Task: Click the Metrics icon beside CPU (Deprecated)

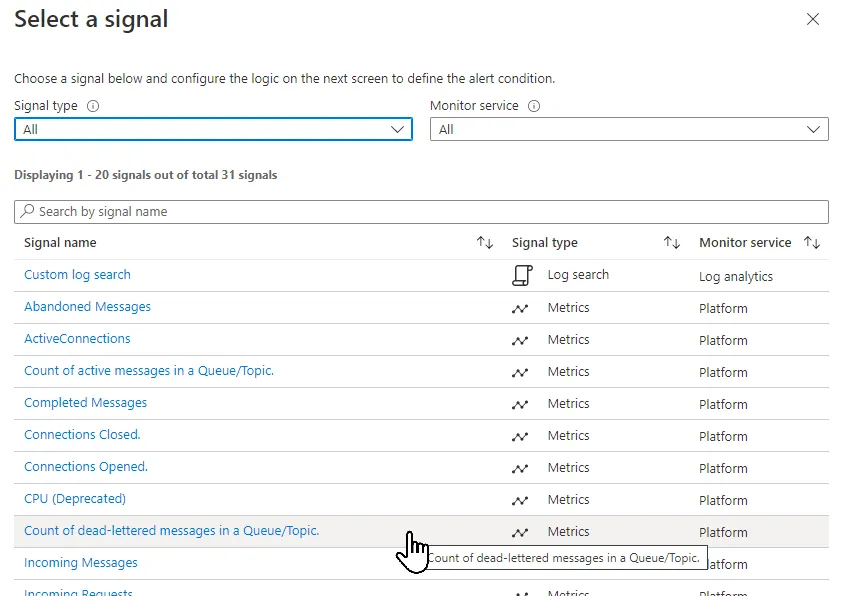Action: tap(520, 501)
